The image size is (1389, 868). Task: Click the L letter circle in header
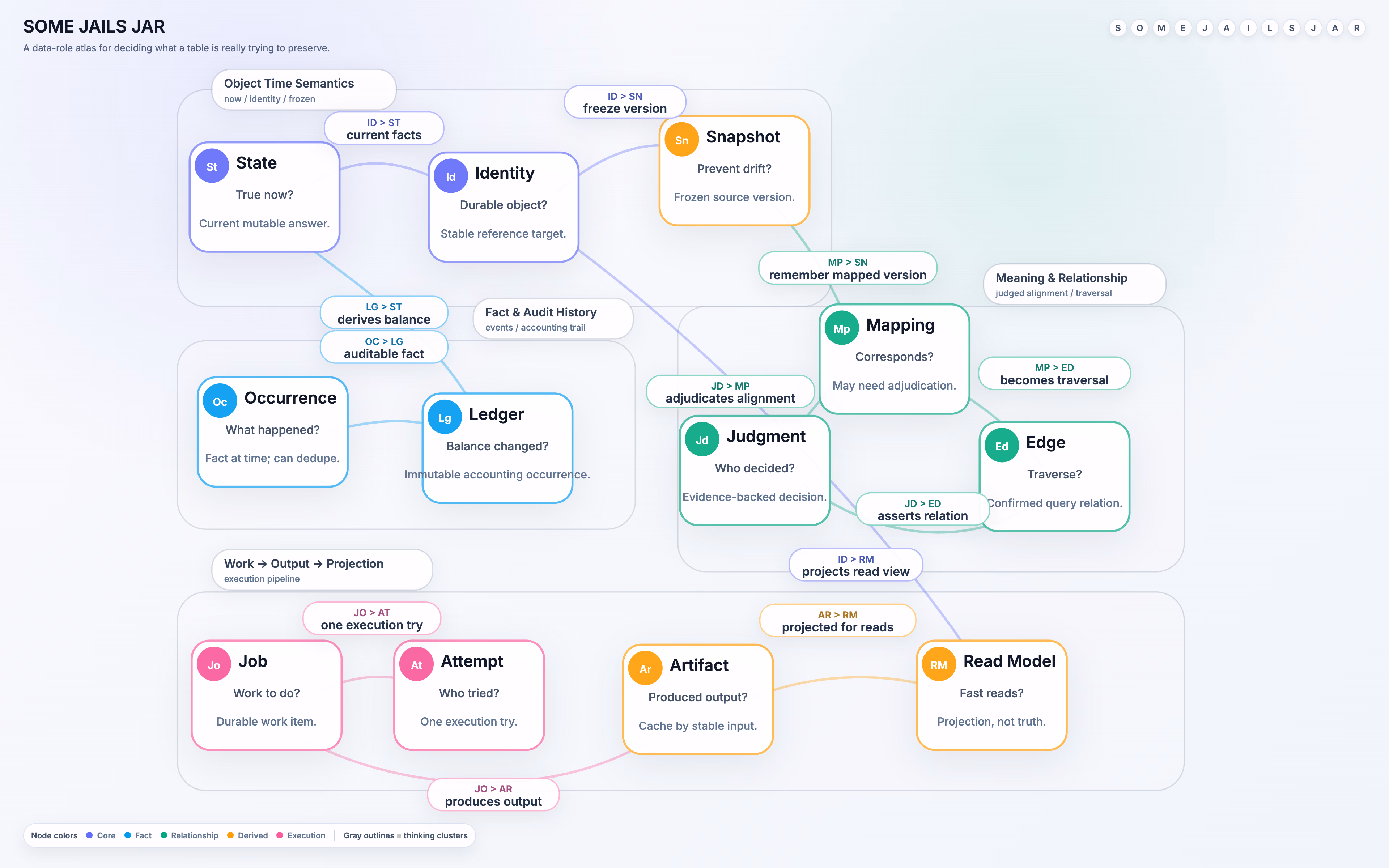pyautogui.click(x=1270, y=27)
